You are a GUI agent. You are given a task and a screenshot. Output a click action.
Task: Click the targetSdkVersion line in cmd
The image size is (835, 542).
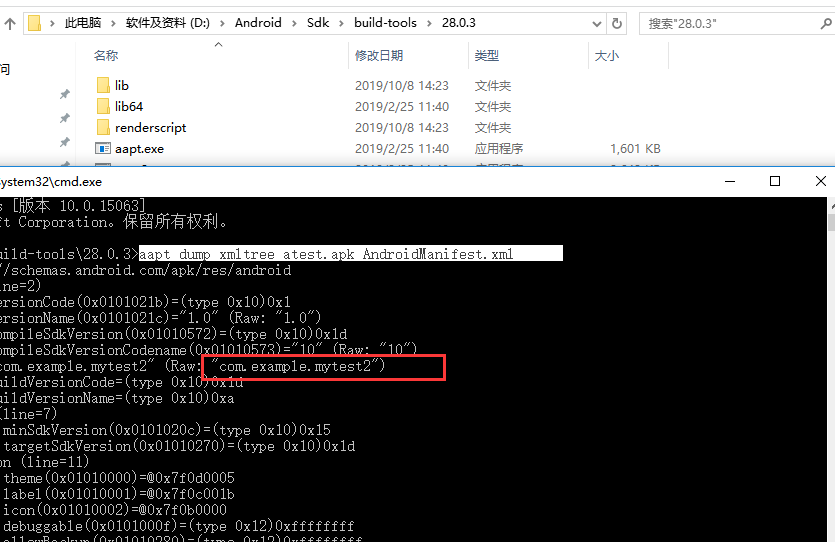(x=179, y=446)
